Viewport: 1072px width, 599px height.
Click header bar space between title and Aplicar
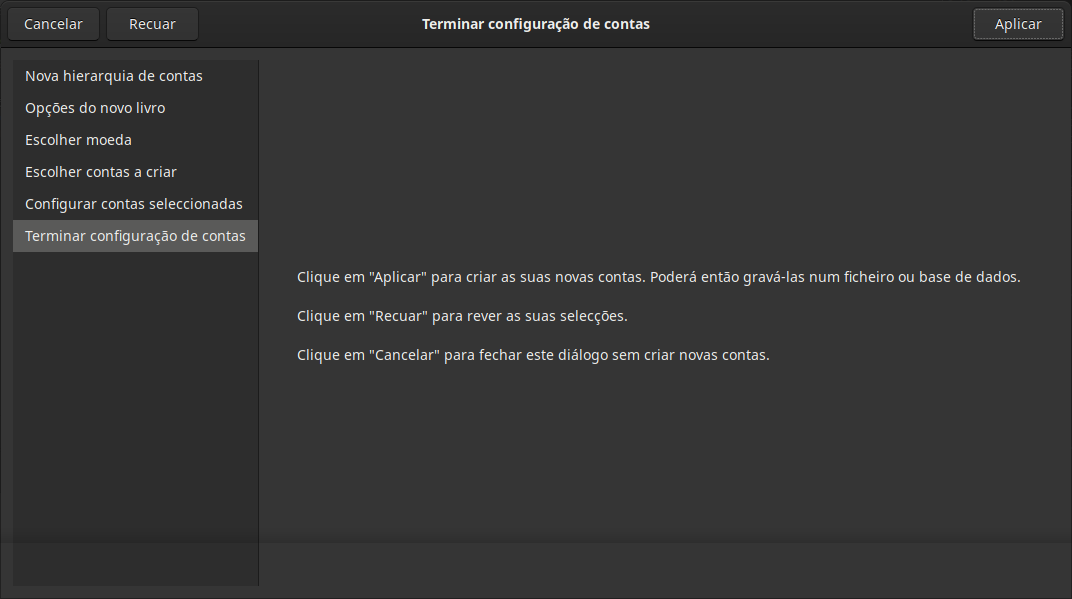click(x=810, y=24)
